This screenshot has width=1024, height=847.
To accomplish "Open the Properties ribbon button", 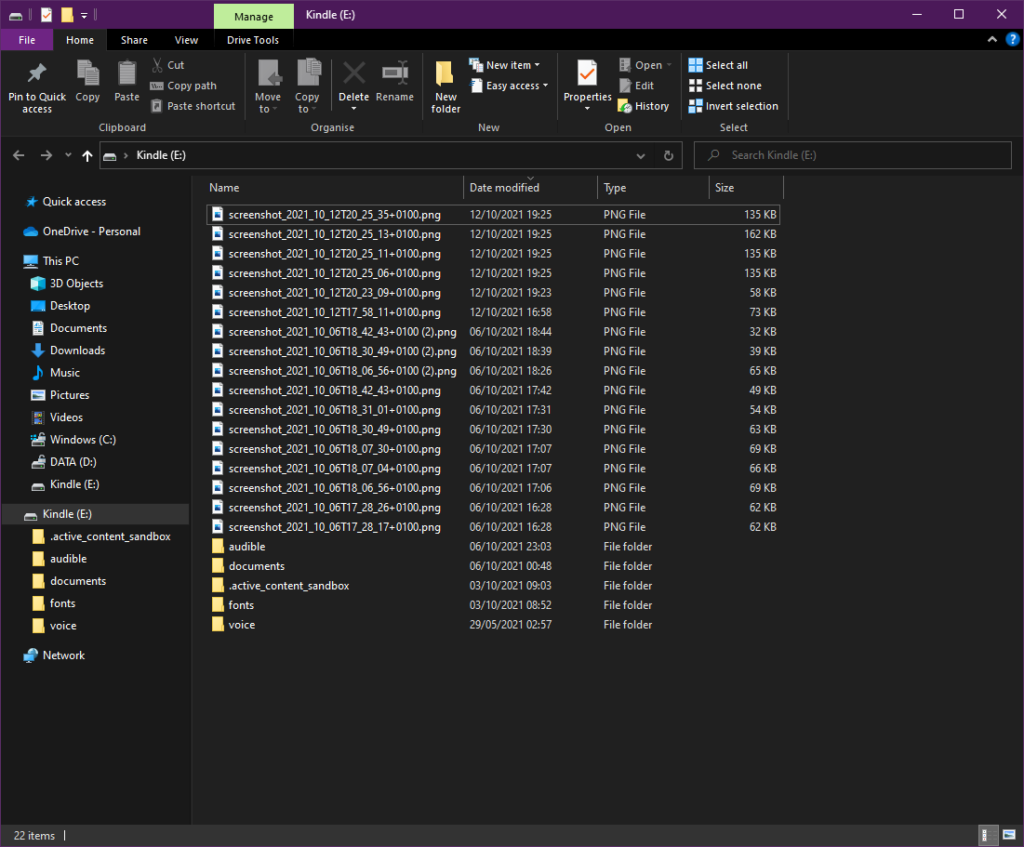I will coord(587,85).
